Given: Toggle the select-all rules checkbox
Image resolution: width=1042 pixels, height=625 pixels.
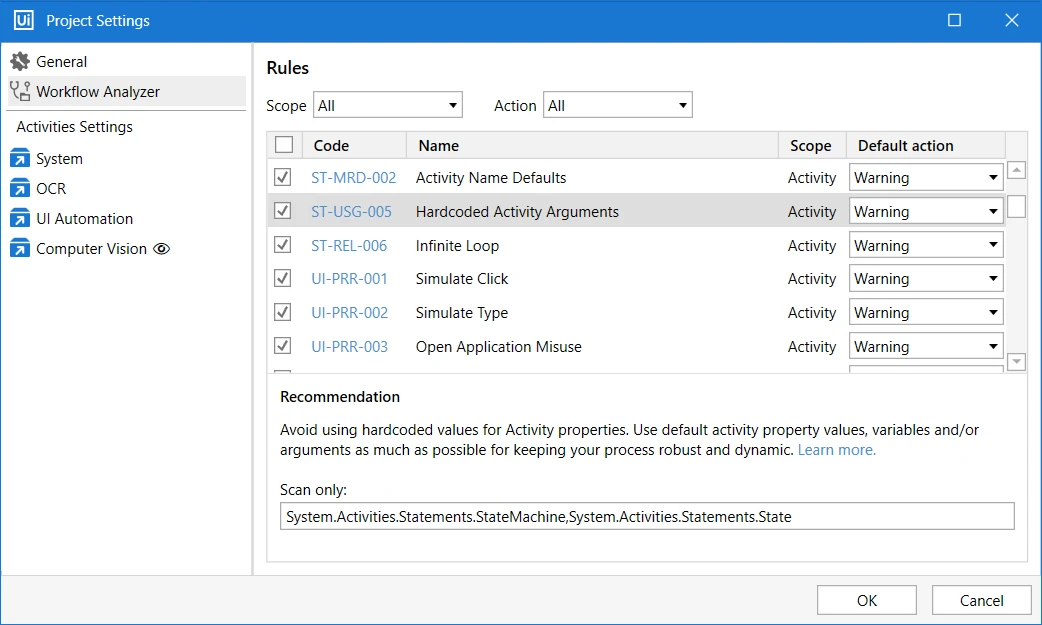Looking at the screenshot, I should [x=284, y=145].
